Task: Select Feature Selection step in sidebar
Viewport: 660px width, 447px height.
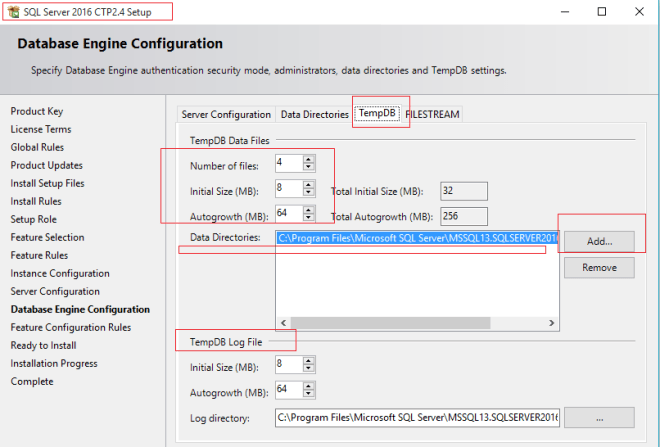Action: (48, 238)
